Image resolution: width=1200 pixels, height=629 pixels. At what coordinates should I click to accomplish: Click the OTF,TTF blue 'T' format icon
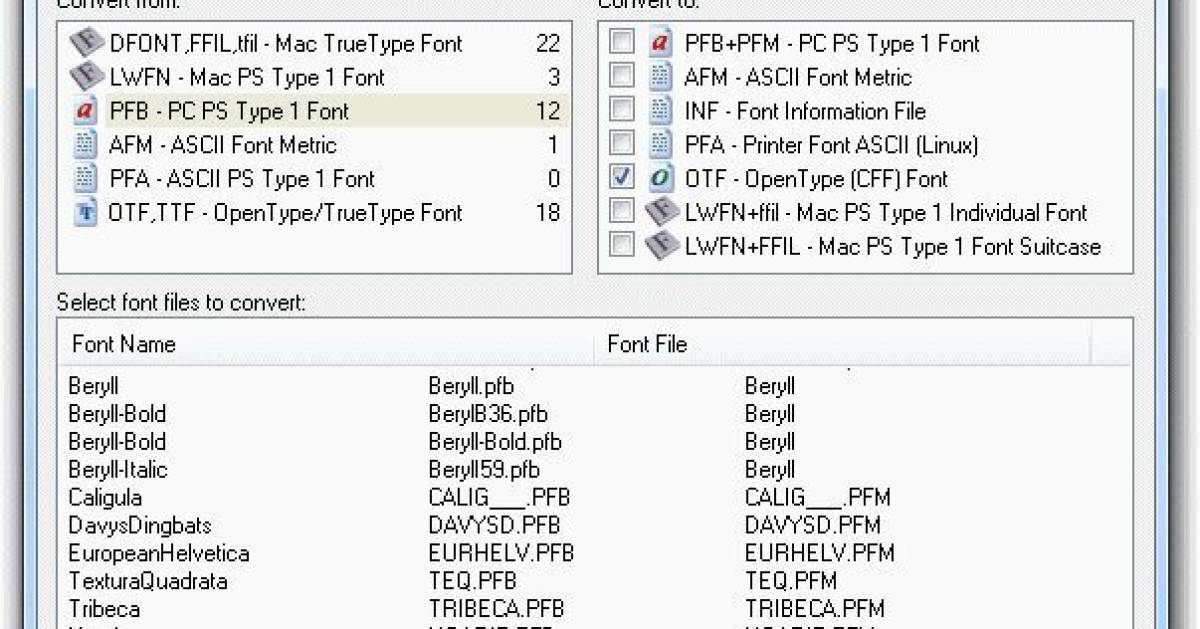[84, 212]
